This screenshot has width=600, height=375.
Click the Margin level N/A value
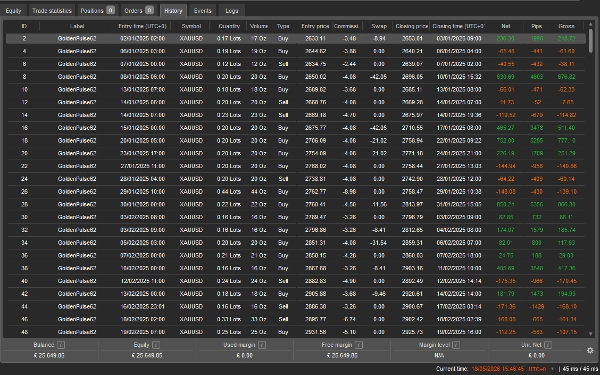click(439, 355)
